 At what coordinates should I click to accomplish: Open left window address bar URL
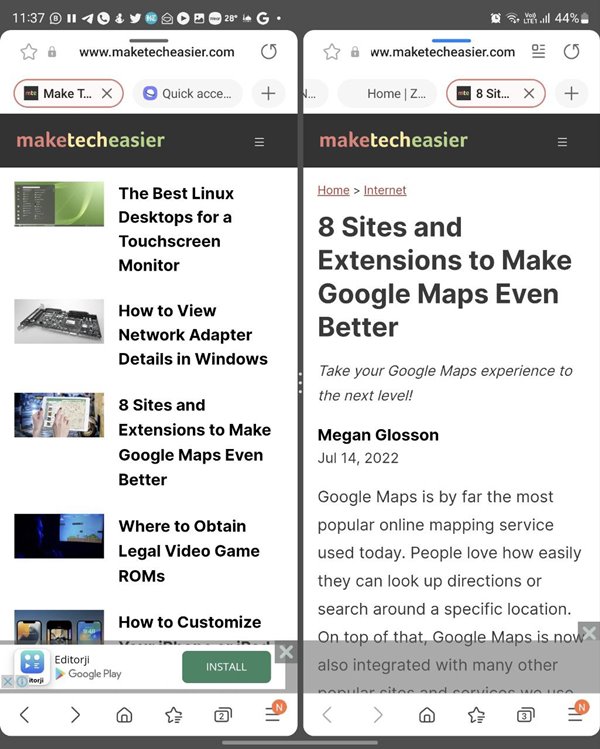(157, 52)
